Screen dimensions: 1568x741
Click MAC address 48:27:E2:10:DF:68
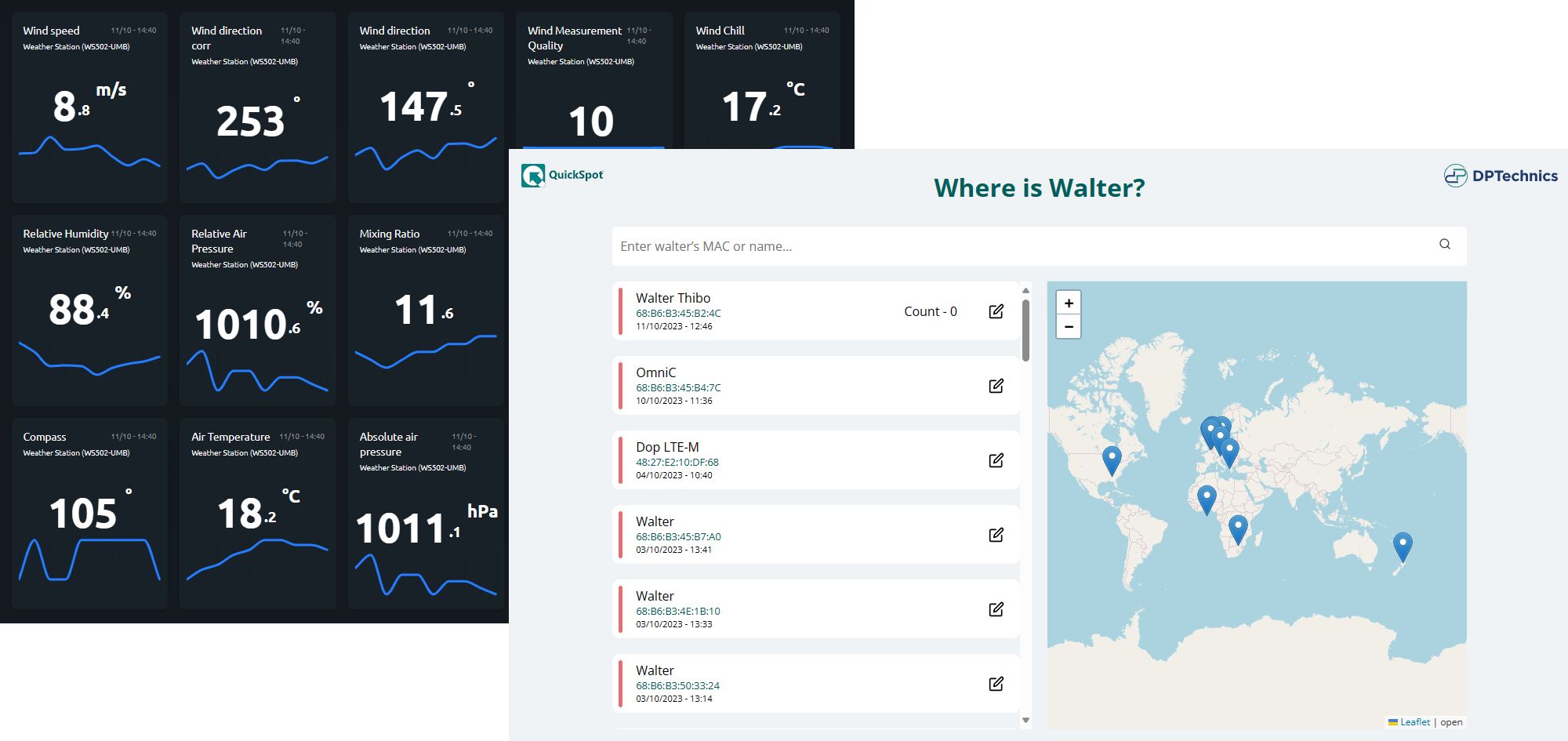click(x=677, y=462)
